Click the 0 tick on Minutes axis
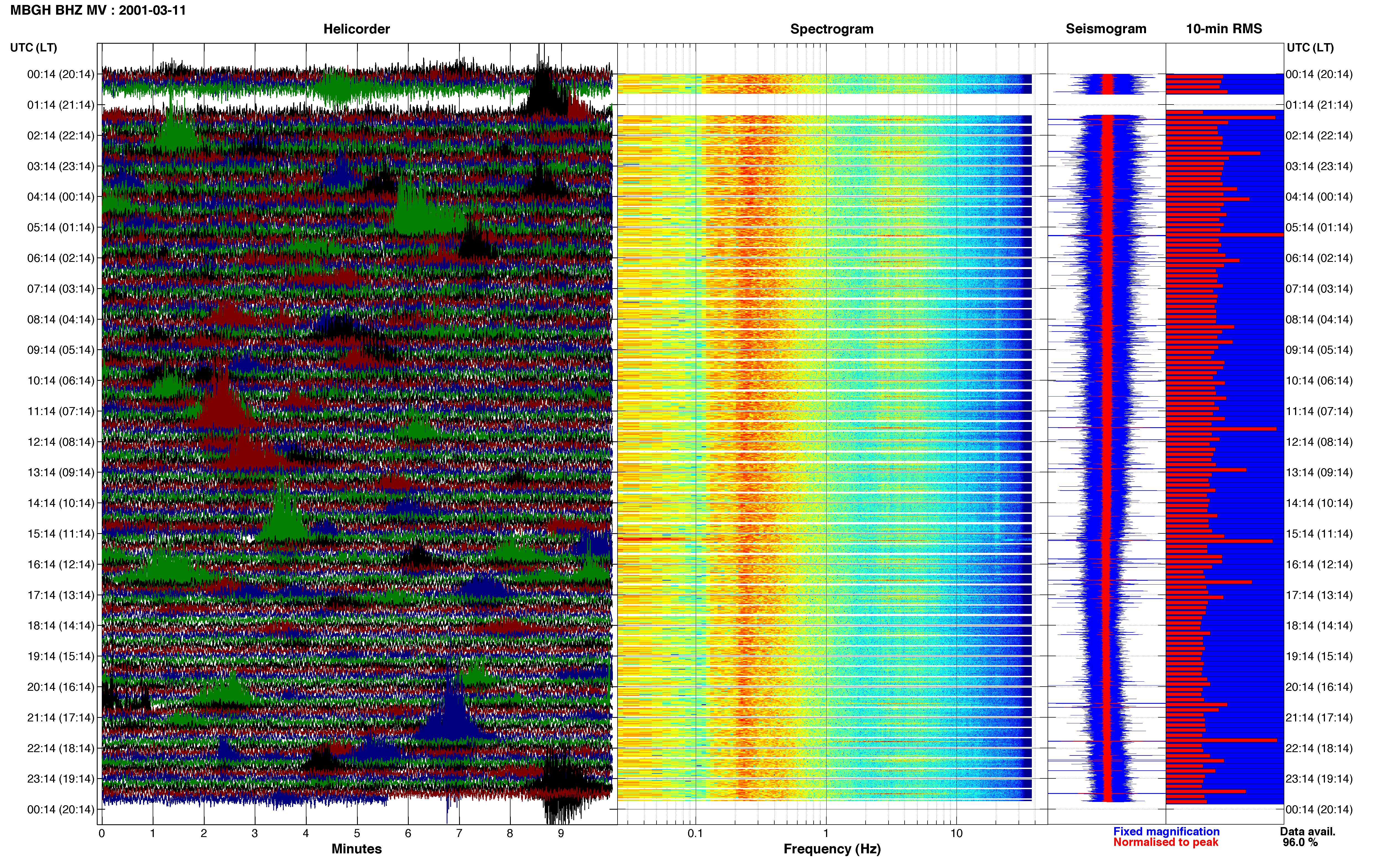 point(101,833)
